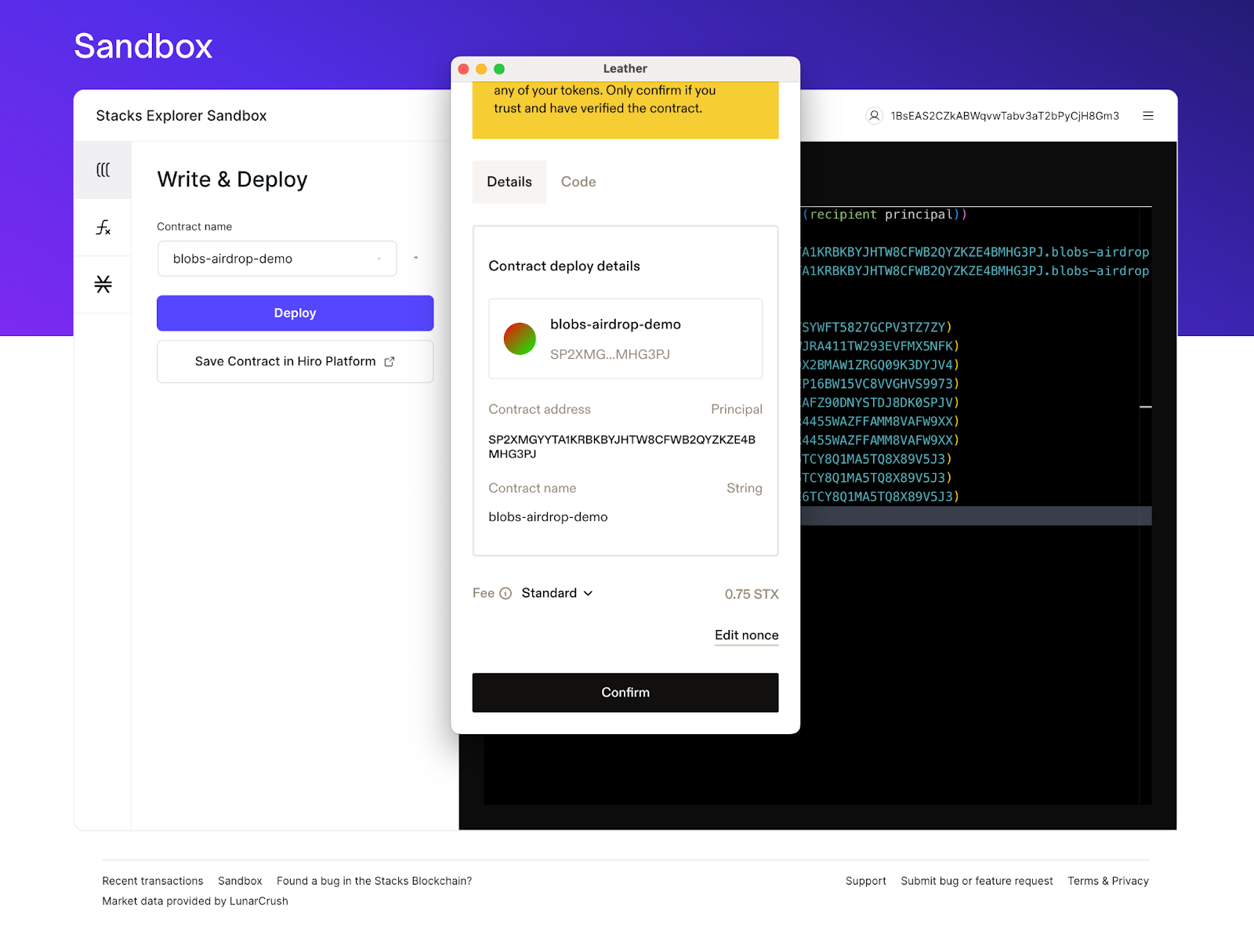This screenshot has width=1254, height=952.
Task: Open Submit bug or feature request link
Action: tap(977, 881)
